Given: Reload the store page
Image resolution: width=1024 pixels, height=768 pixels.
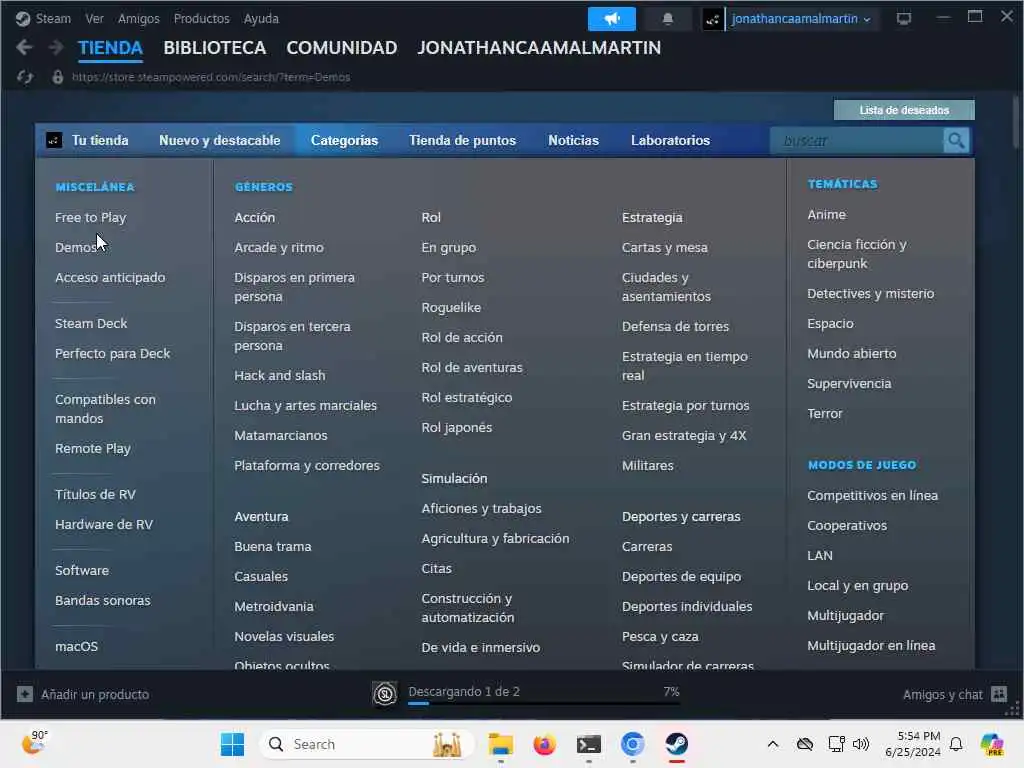Looking at the screenshot, I should coord(25,77).
